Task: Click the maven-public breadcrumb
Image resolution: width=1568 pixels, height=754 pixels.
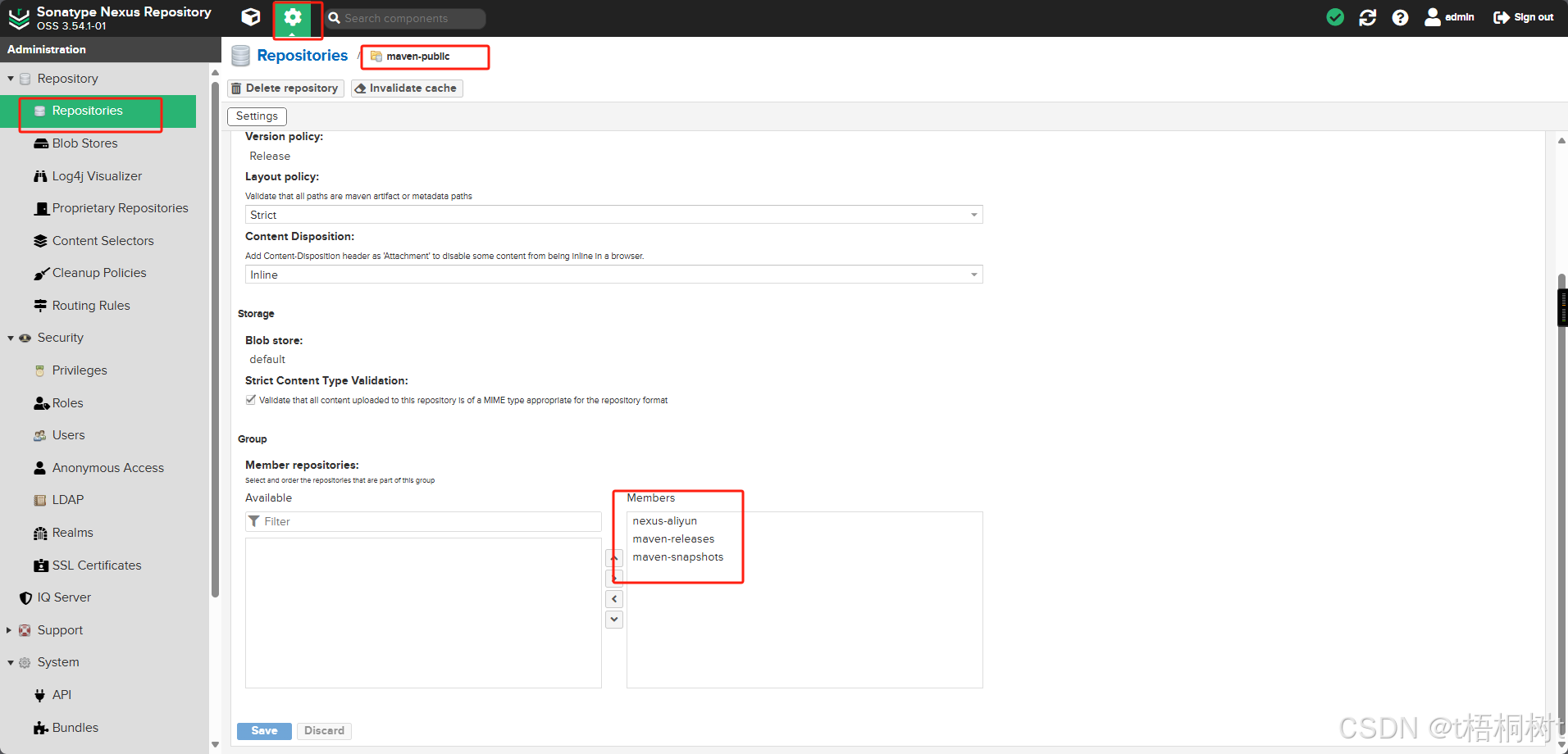Action: point(417,57)
